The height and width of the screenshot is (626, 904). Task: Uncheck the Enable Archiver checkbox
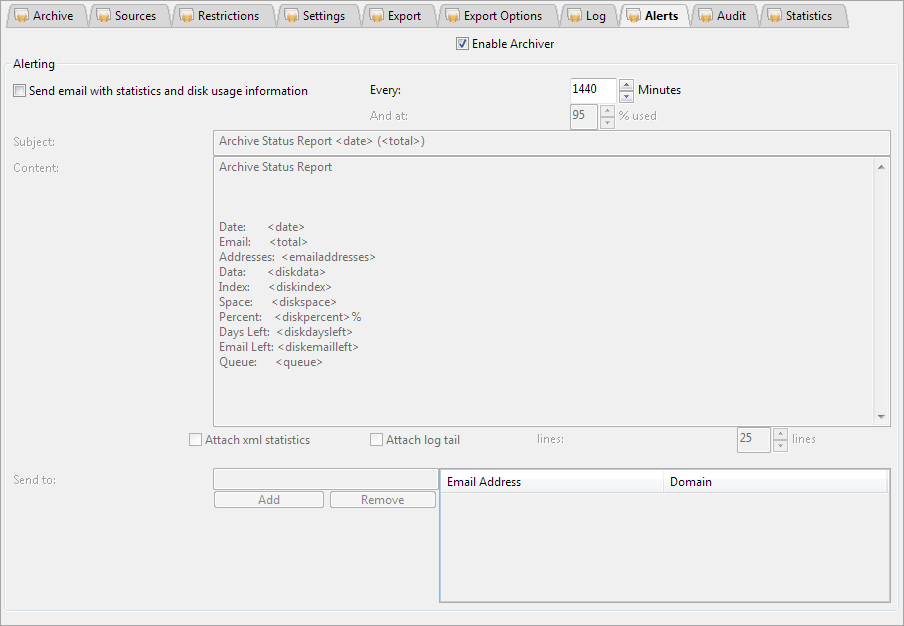[462, 44]
